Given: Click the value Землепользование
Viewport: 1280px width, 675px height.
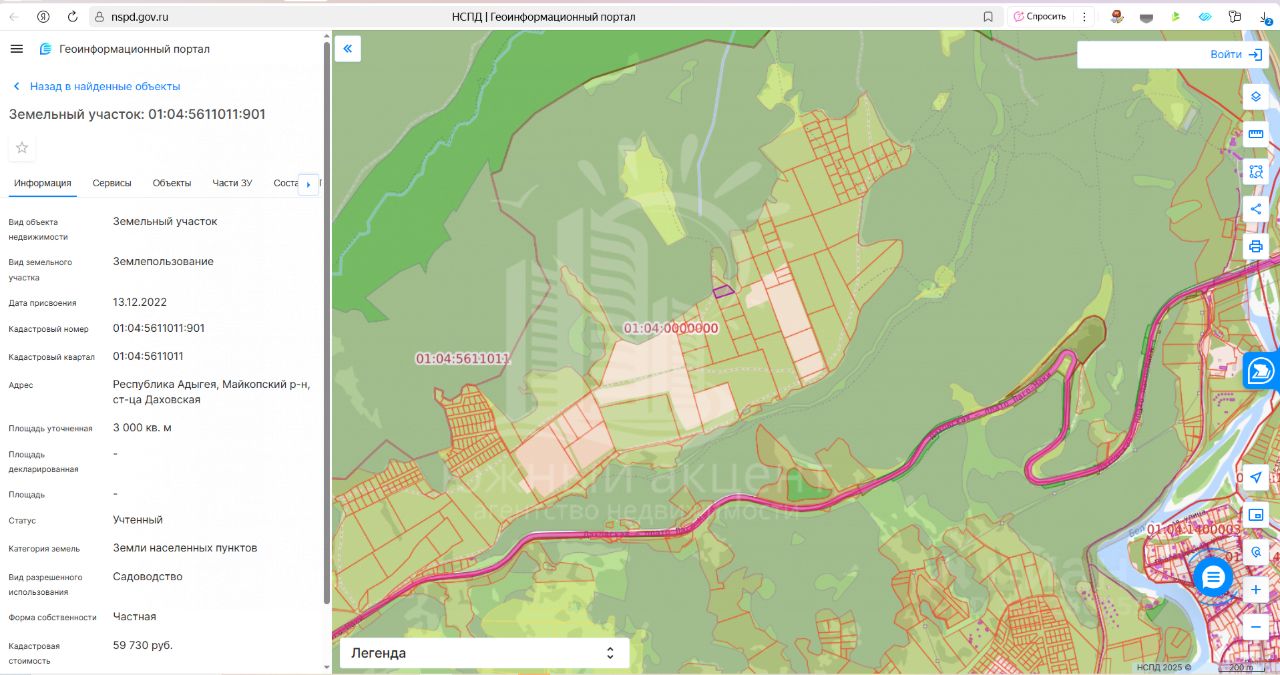Looking at the screenshot, I should click(163, 261).
